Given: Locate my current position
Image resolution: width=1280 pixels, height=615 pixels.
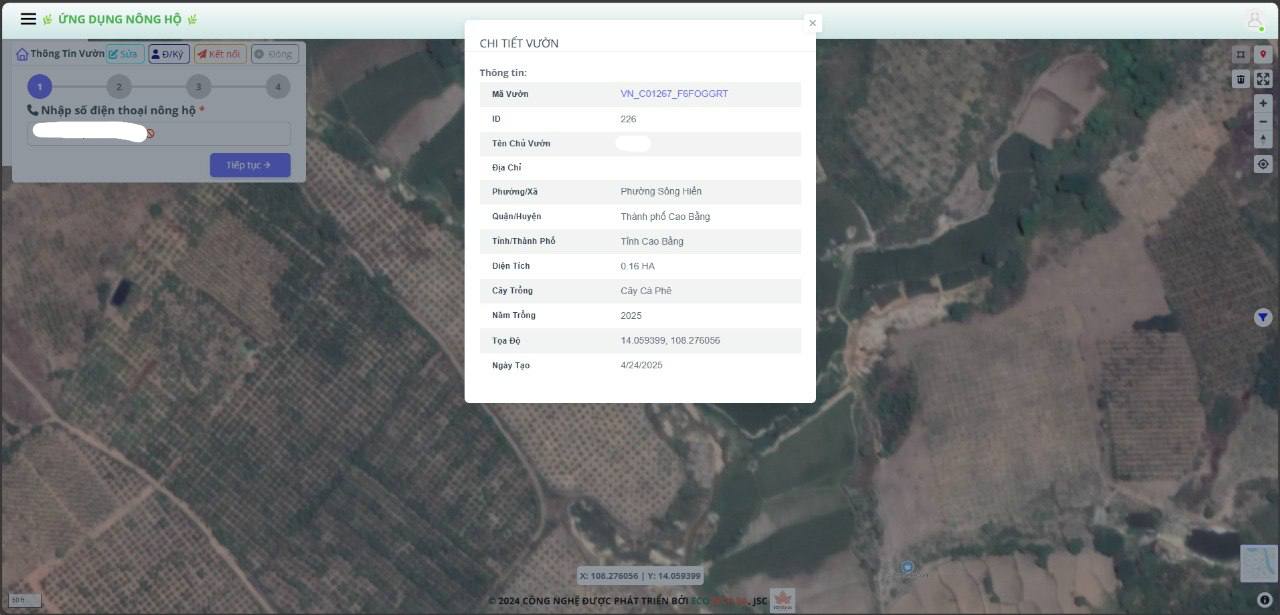Looking at the screenshot, I should [x=1263, y=164].
